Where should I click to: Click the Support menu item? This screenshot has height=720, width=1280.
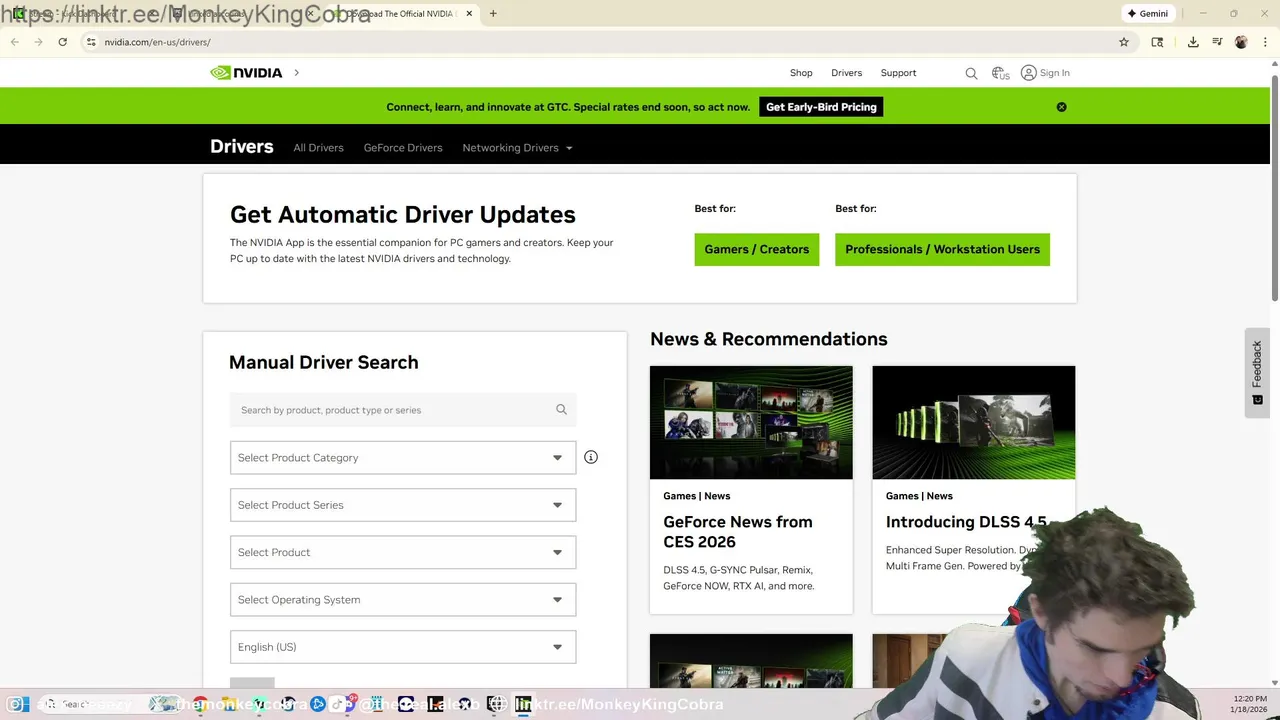point(898,73)
